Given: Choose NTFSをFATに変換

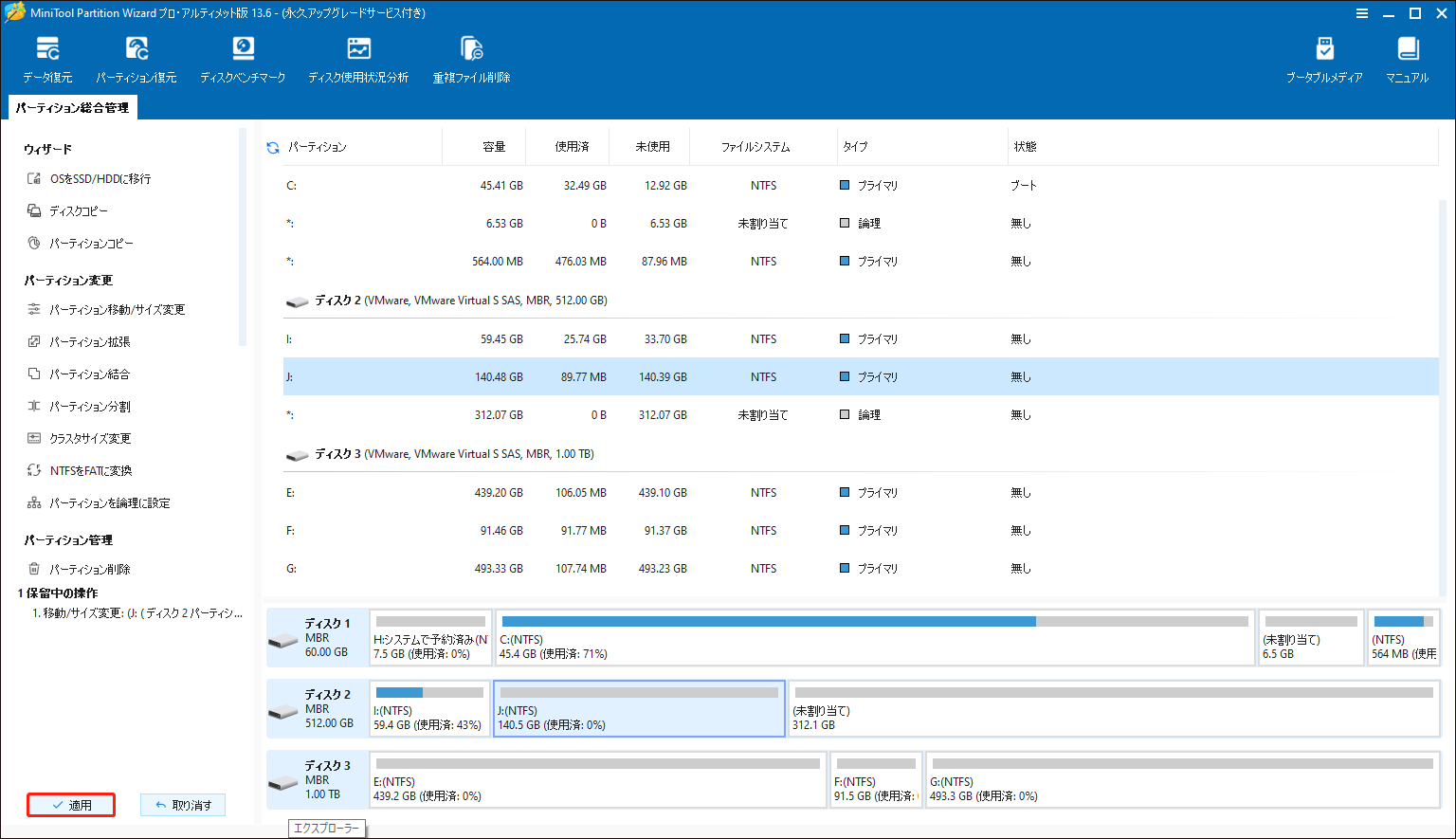Looking at the screenshot, I should pos(80,470).
